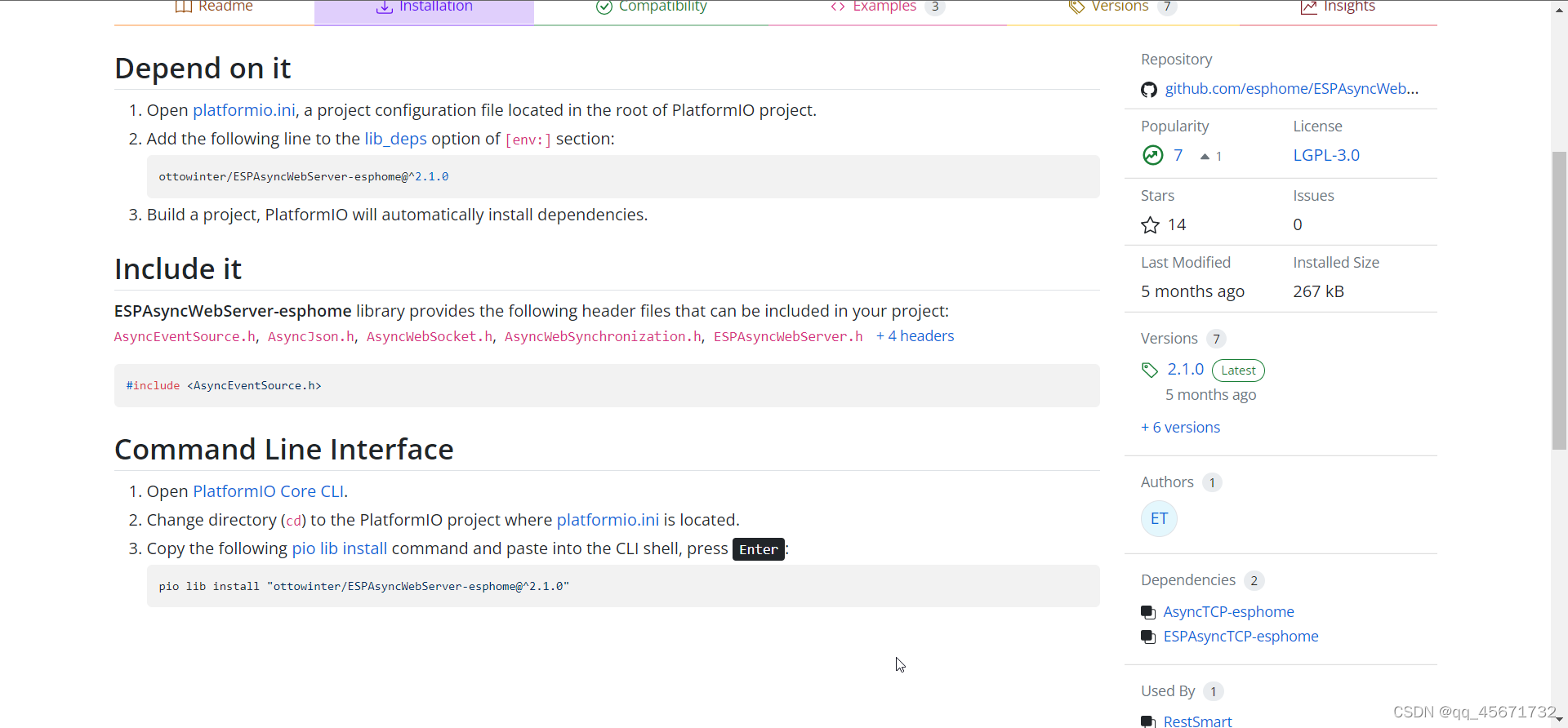Click the popularity trend icon

(1152, 155)
